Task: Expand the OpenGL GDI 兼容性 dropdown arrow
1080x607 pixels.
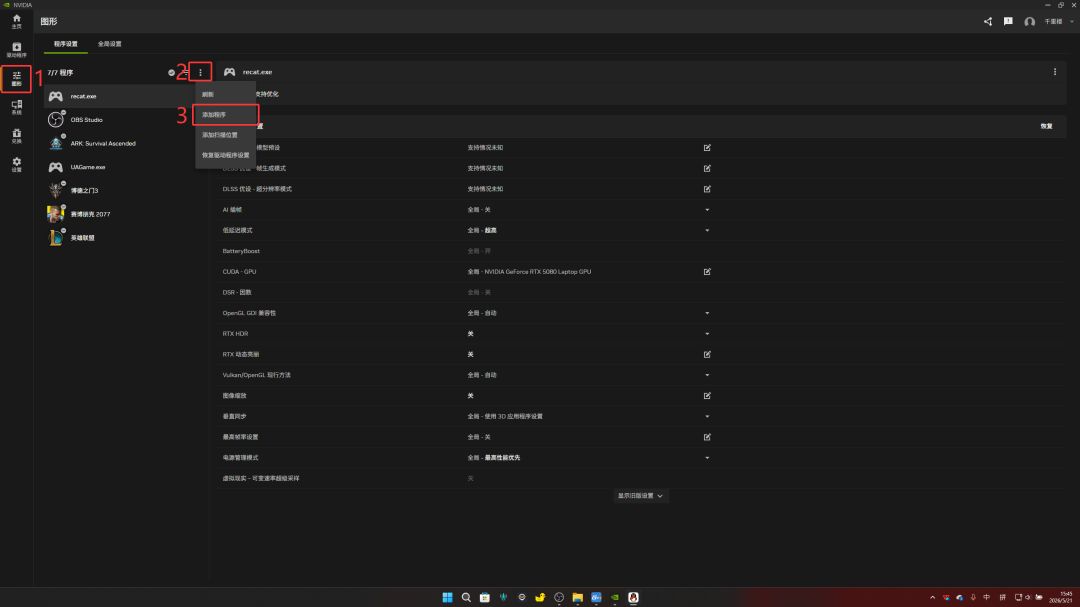Action: (x=707, y=313)
